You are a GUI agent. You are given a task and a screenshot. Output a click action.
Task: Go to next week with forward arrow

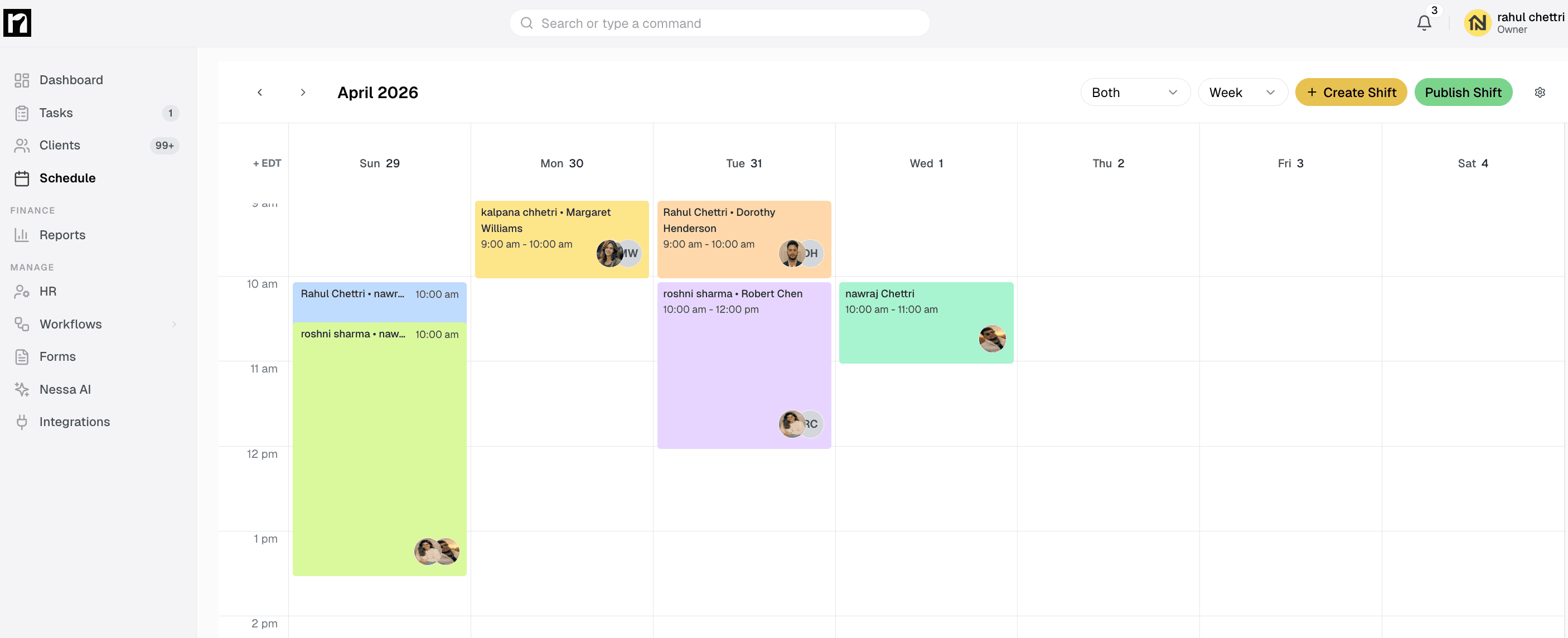pos(303,92)
